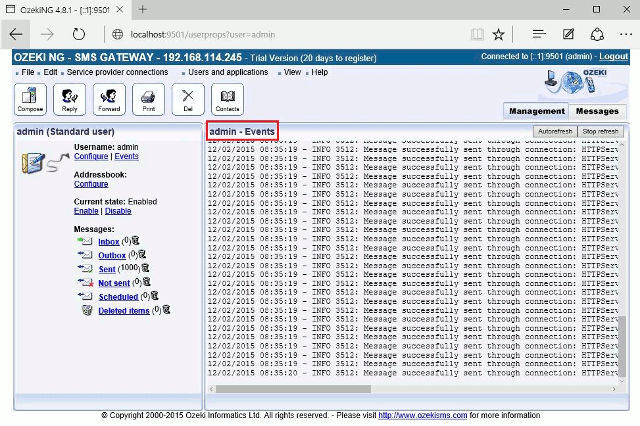Image resolution: width=640 pixels, height=426 pixels.
Task: Click the Del toolbar icon
Action: (188, 99)
